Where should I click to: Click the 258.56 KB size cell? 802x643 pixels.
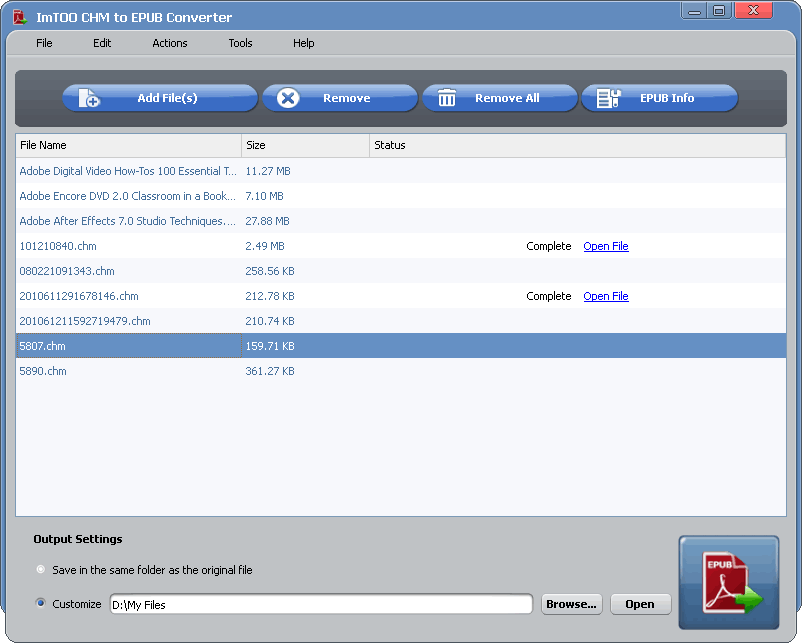pos(270,271)
